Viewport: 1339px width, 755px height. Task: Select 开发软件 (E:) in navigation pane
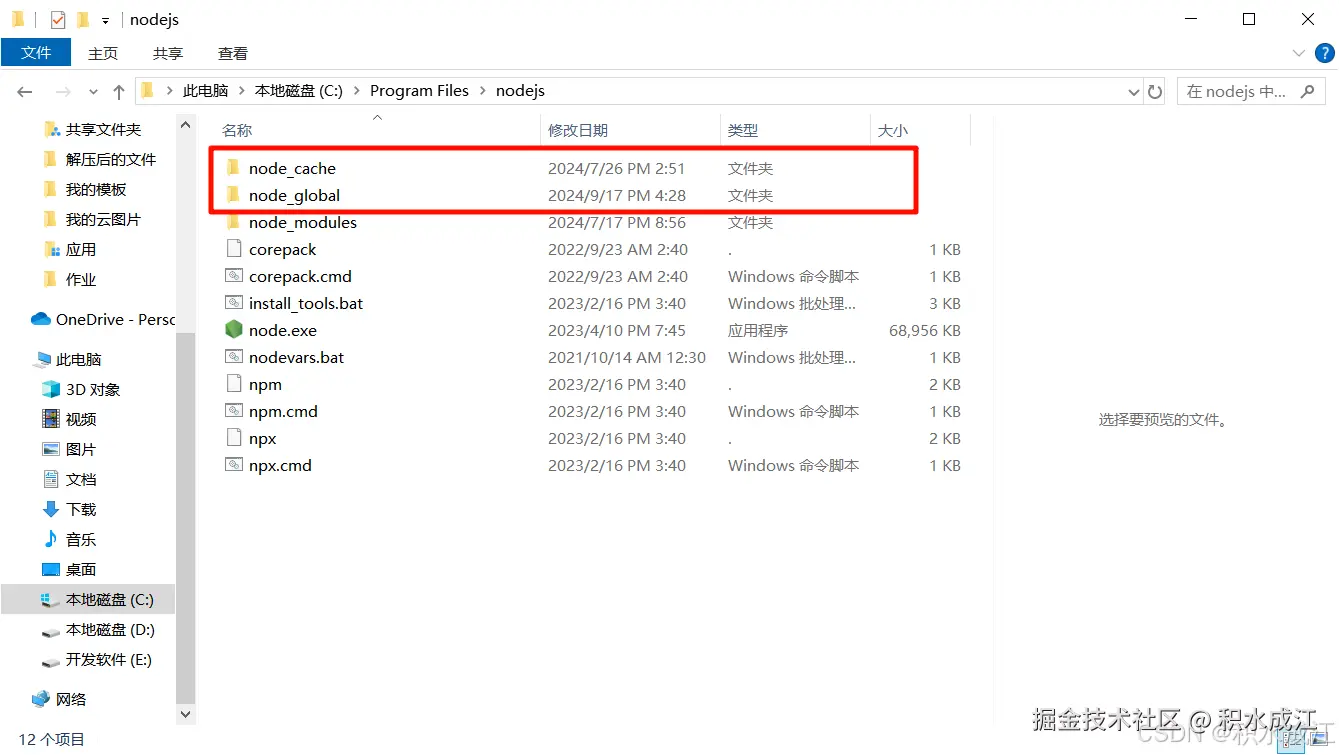[109, 659]
